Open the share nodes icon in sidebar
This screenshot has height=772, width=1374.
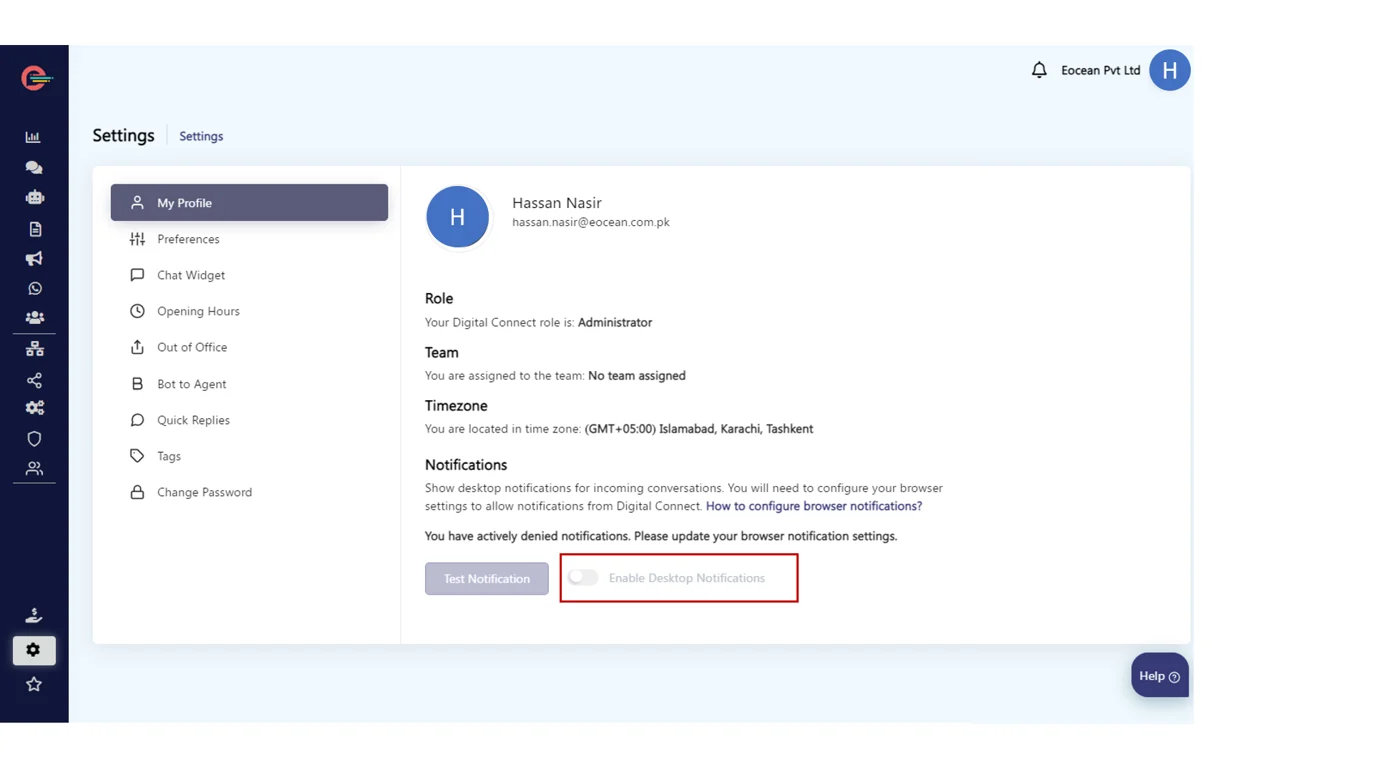34,380
